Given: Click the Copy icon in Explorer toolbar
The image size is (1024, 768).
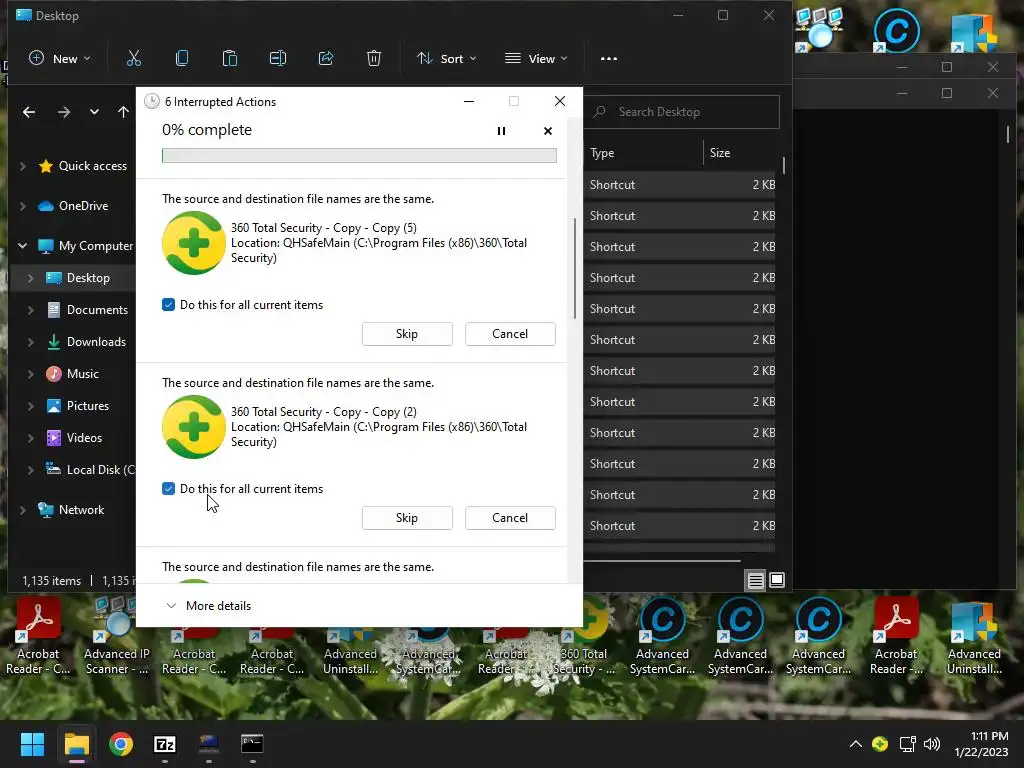Looking at the screenshot, I should pyautogui.click(x=182, y=59).
